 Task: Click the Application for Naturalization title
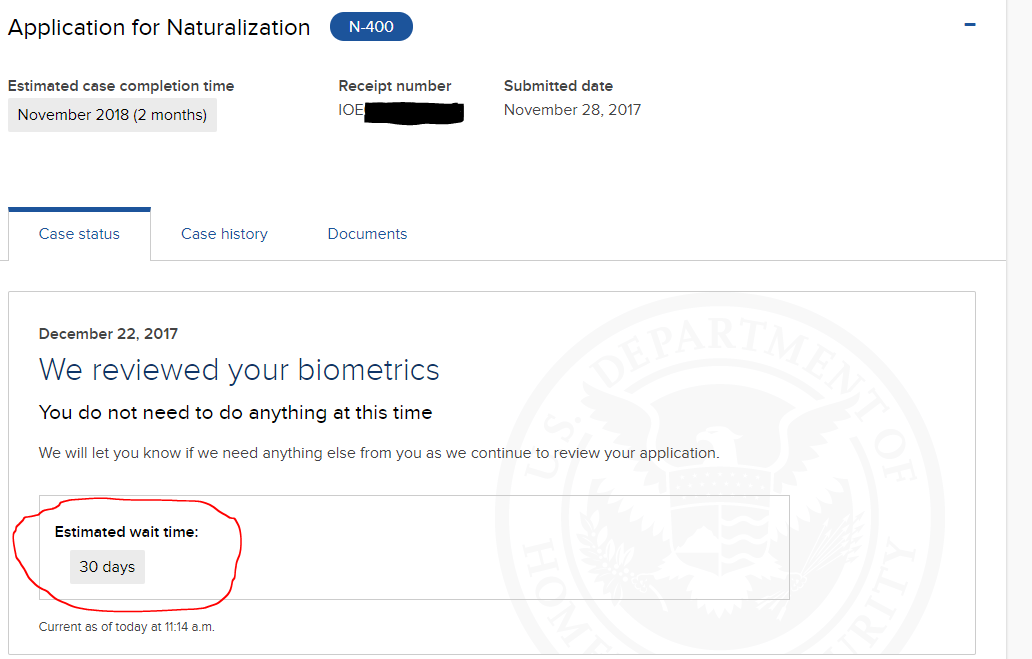(x=159, y=28)
